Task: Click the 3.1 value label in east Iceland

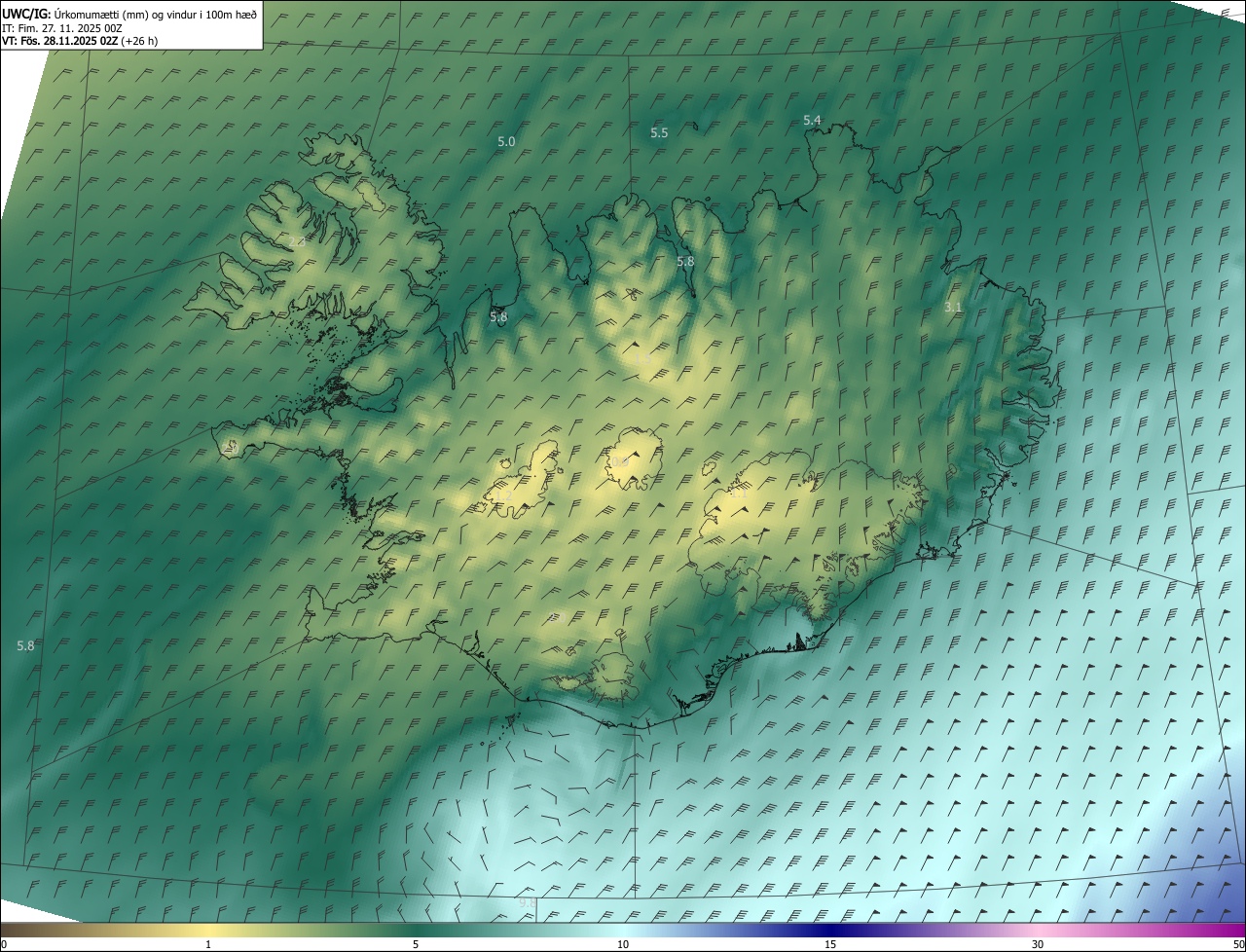Action: [x=953, y=307]
